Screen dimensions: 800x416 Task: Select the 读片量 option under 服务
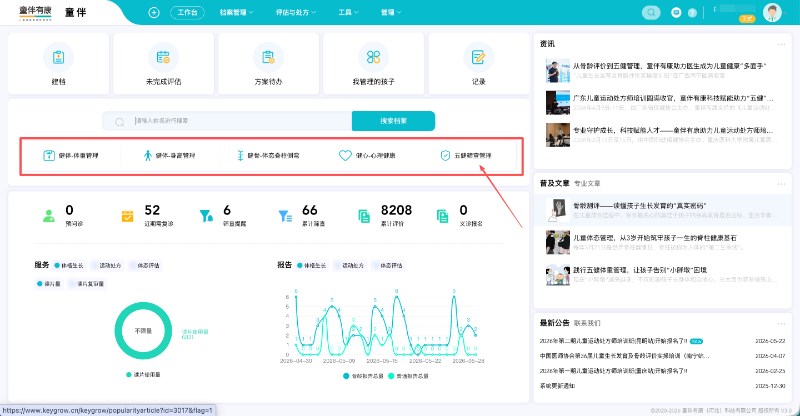tap(49, 284)
